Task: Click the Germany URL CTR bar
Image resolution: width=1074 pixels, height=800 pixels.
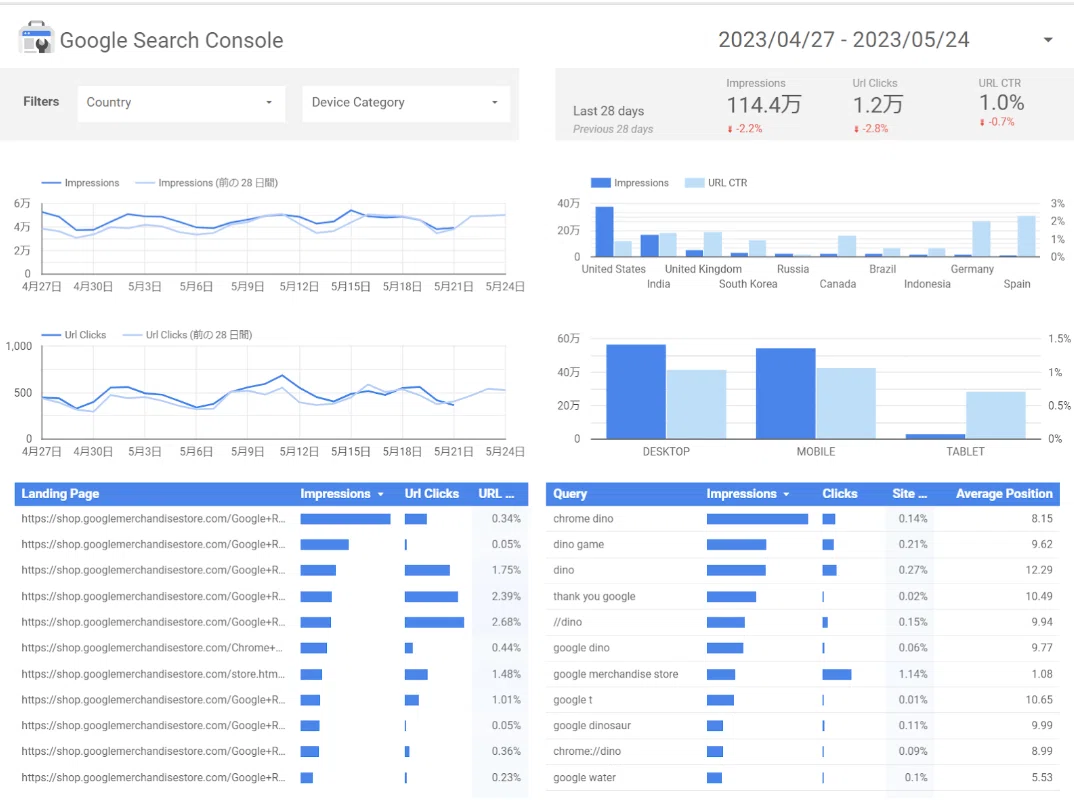Action: pyautogui.click(x=981, y=239)
